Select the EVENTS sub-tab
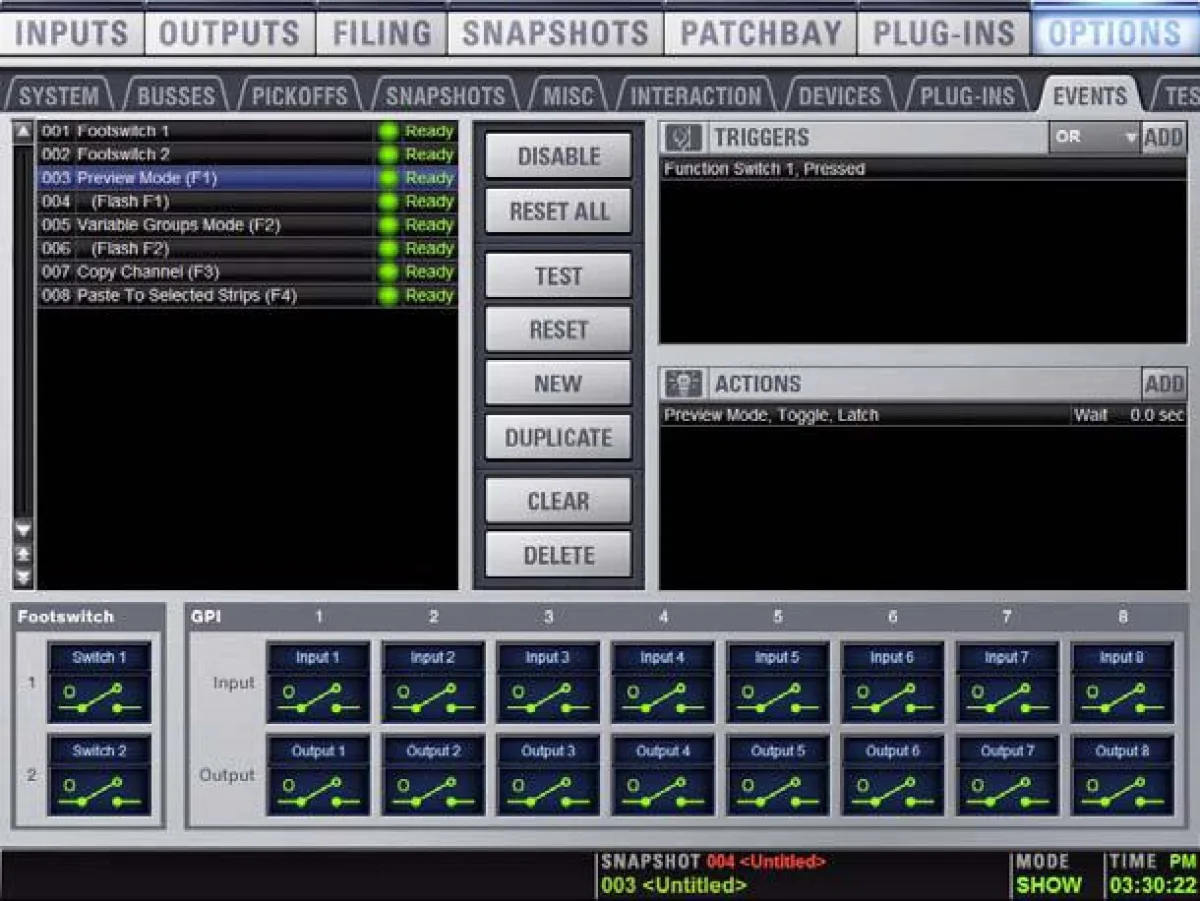The height and width of the screenshot is (901, 1200). coord(1090,96)
